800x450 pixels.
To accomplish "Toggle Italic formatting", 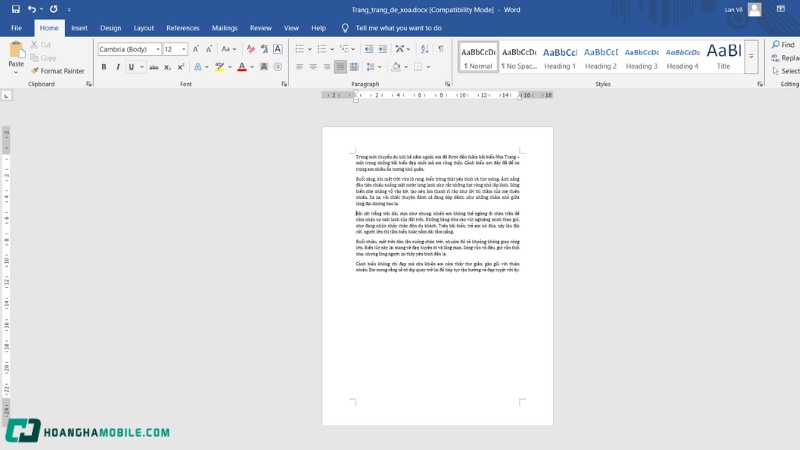I will tap(118, 67).
